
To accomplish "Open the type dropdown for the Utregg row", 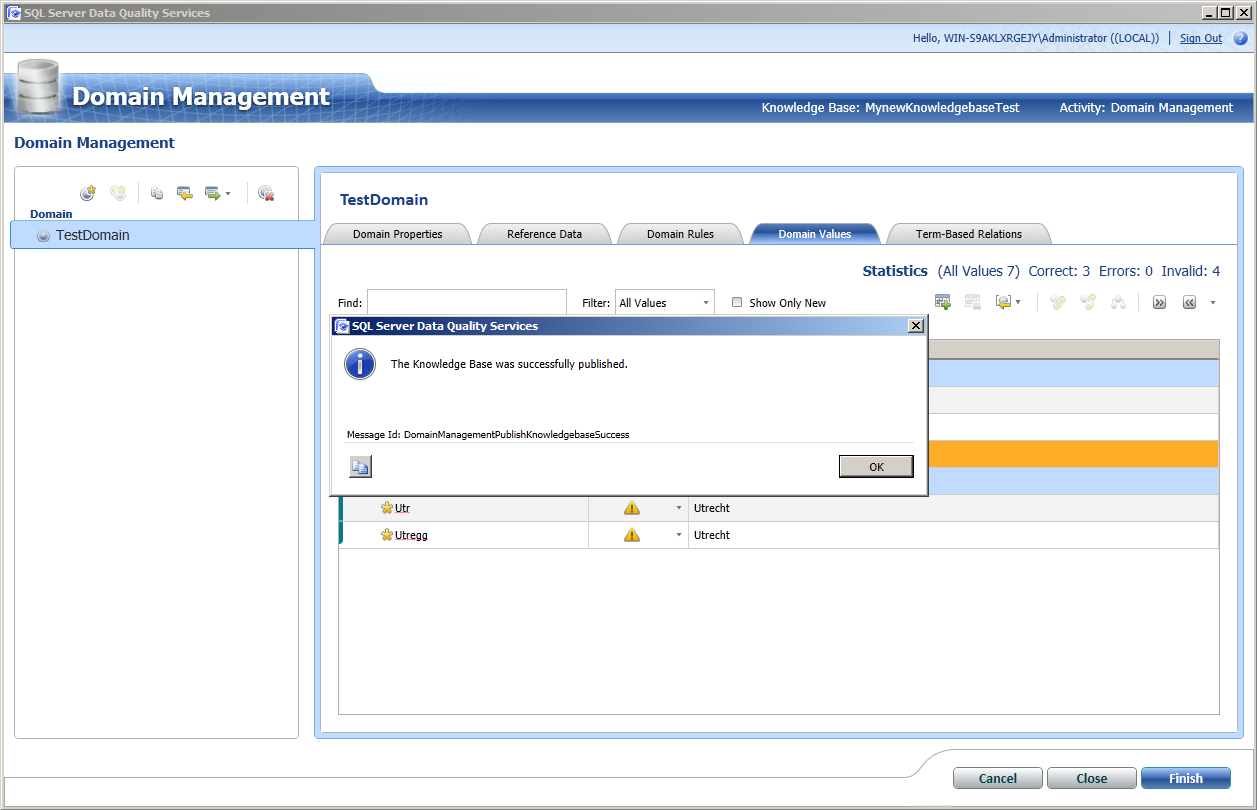I will pos(680,535).
